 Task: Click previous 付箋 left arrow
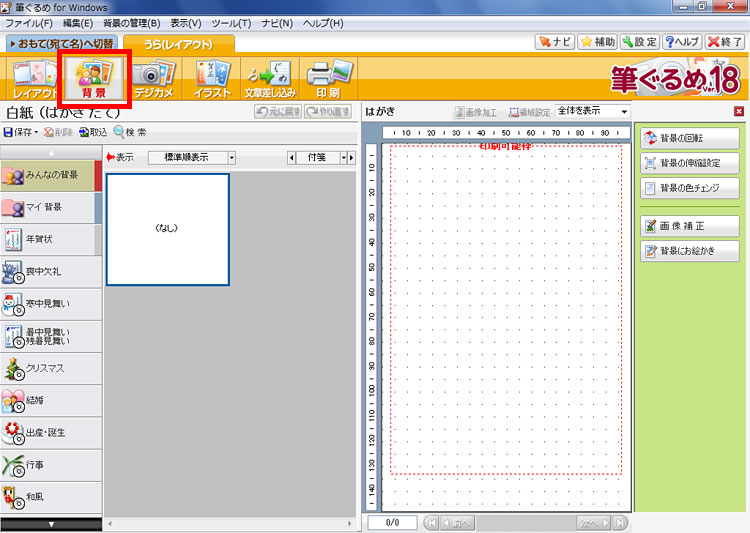tap(291, 157)
